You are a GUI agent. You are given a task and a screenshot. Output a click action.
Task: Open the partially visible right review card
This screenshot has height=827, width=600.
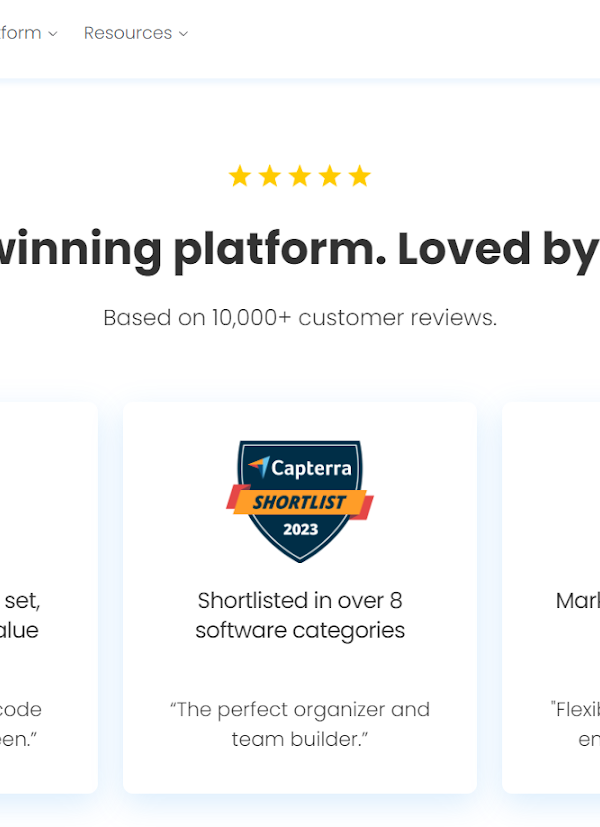(551, 598)
